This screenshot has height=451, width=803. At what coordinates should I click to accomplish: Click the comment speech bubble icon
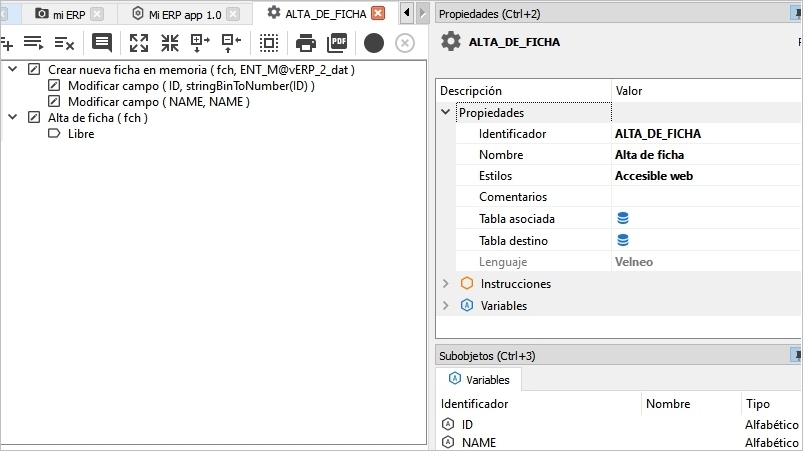coord(101,43)
